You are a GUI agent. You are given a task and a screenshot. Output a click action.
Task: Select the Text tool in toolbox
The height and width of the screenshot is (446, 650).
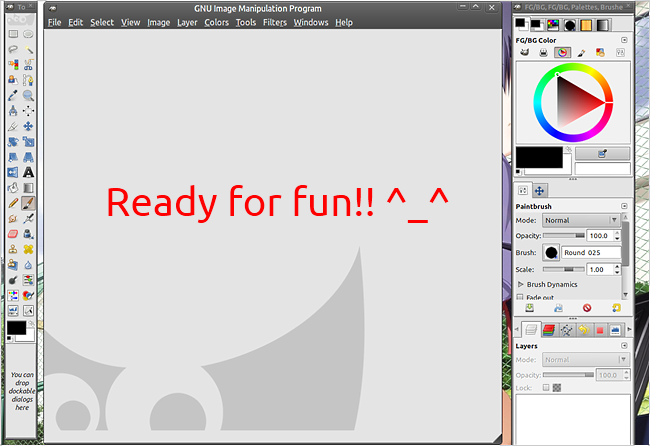(29, 172)
